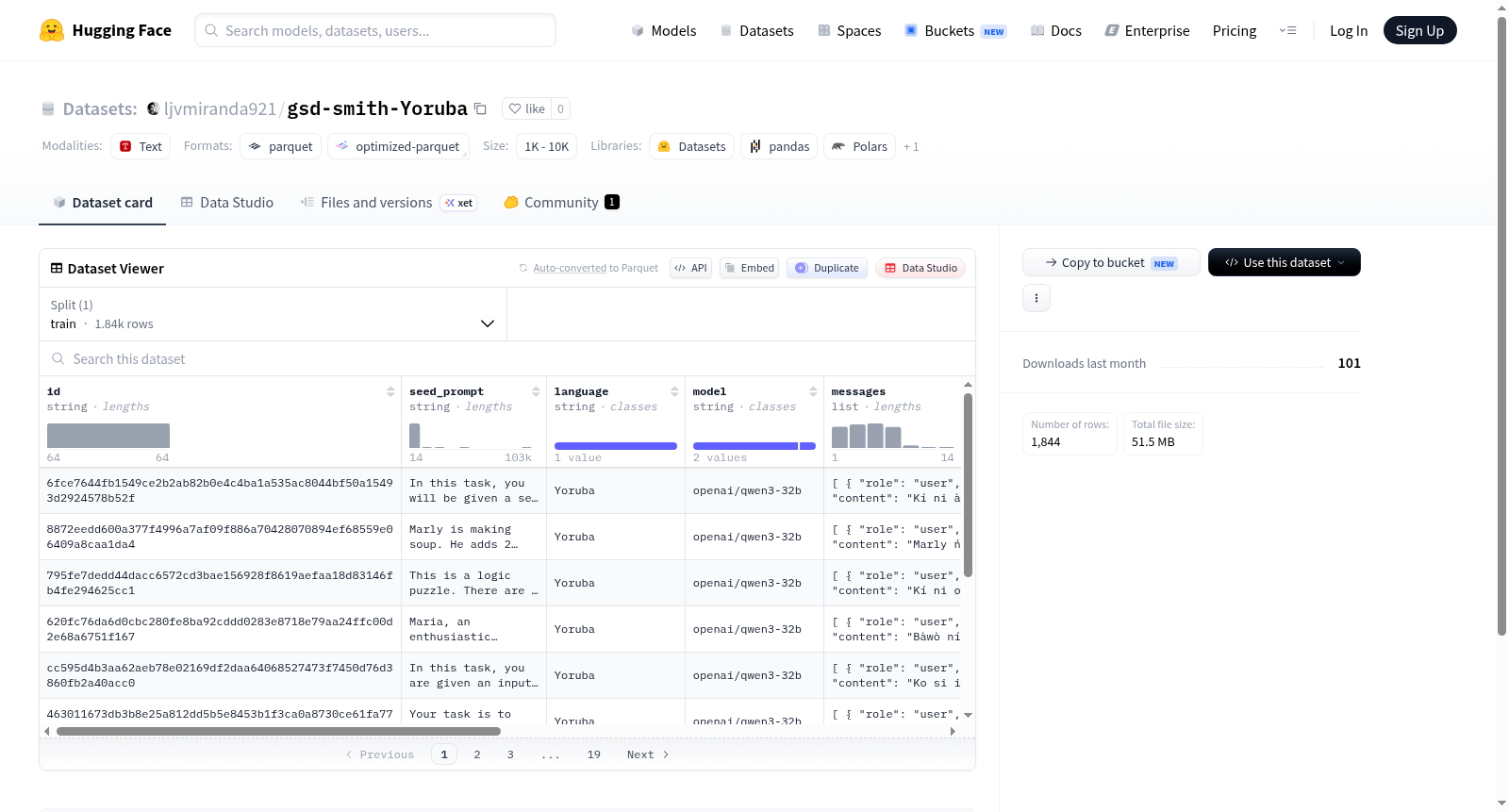Open the ljvmiranda921 user profile link
This screenshot has height=812, width=1509.
[220, 108]
